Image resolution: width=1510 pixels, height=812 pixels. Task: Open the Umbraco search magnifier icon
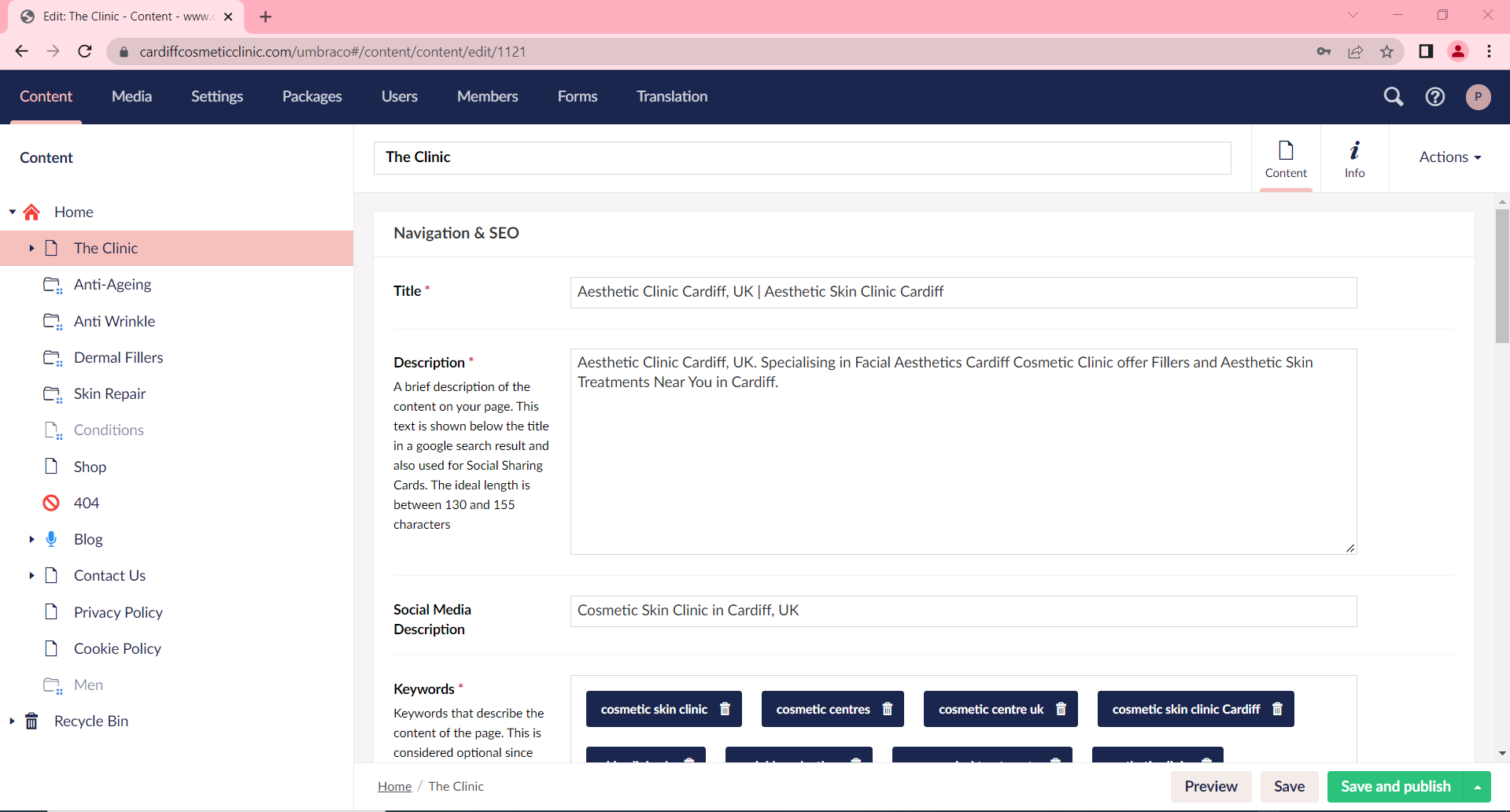pyautogui.click(x=1393, y=97)
